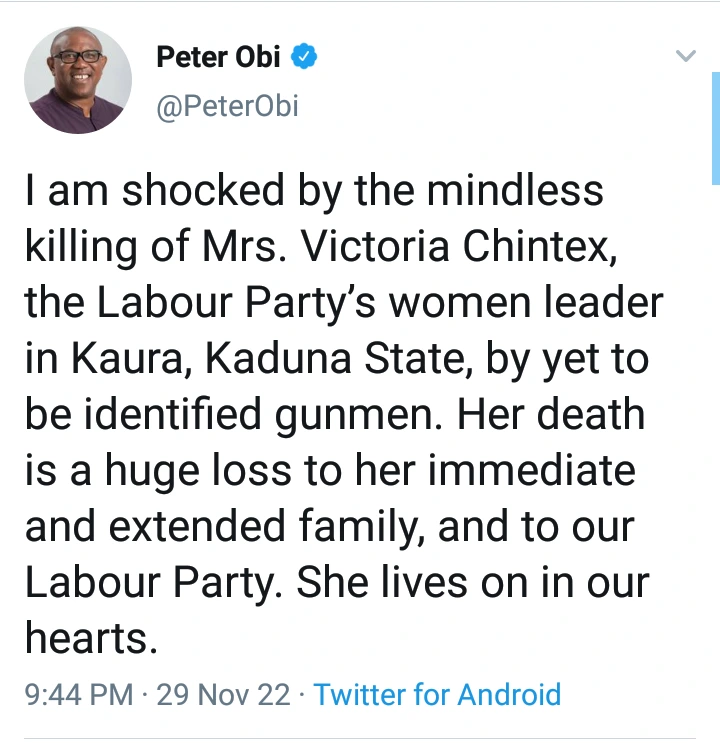Open Peter Obi's profile picture

click(79, 80)
